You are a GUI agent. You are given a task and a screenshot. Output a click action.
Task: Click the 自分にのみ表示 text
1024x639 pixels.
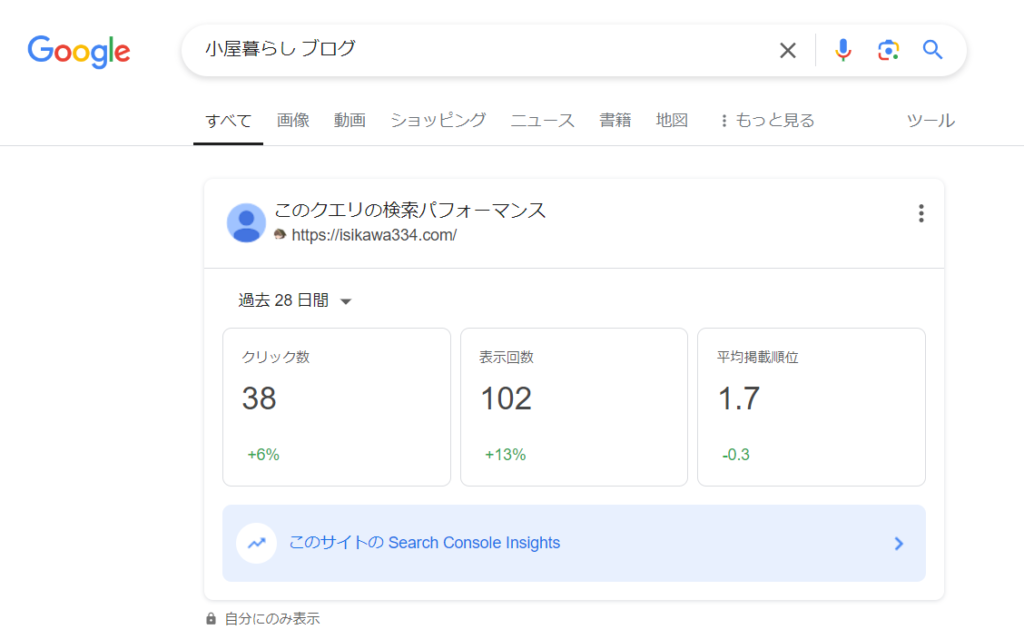pos(272,618)
